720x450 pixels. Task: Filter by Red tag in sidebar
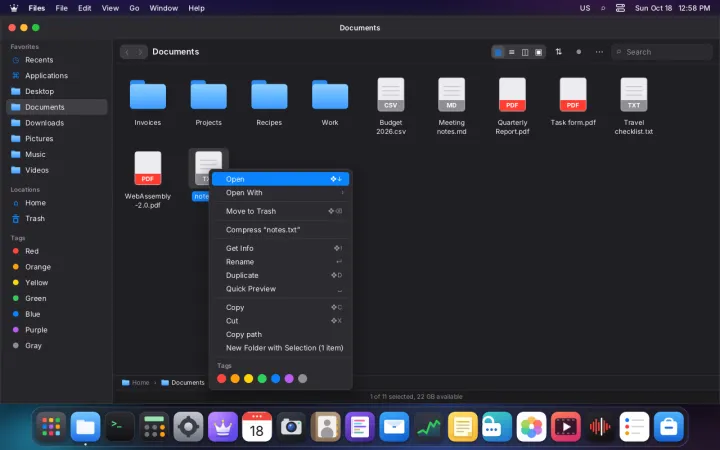[x=57, y=251]
